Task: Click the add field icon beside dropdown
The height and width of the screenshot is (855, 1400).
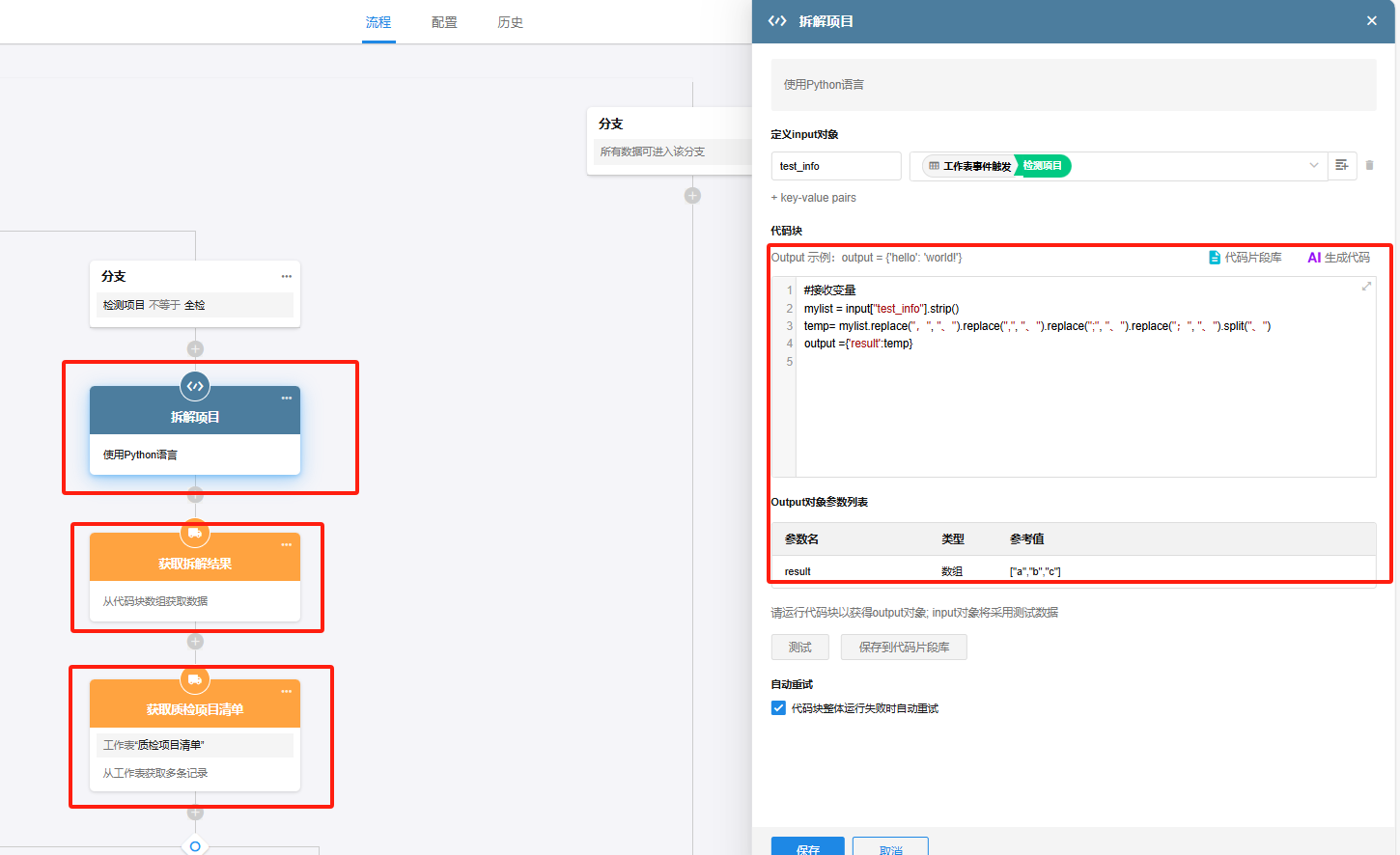Action: pyautogui.click(x=1342, y=166)
